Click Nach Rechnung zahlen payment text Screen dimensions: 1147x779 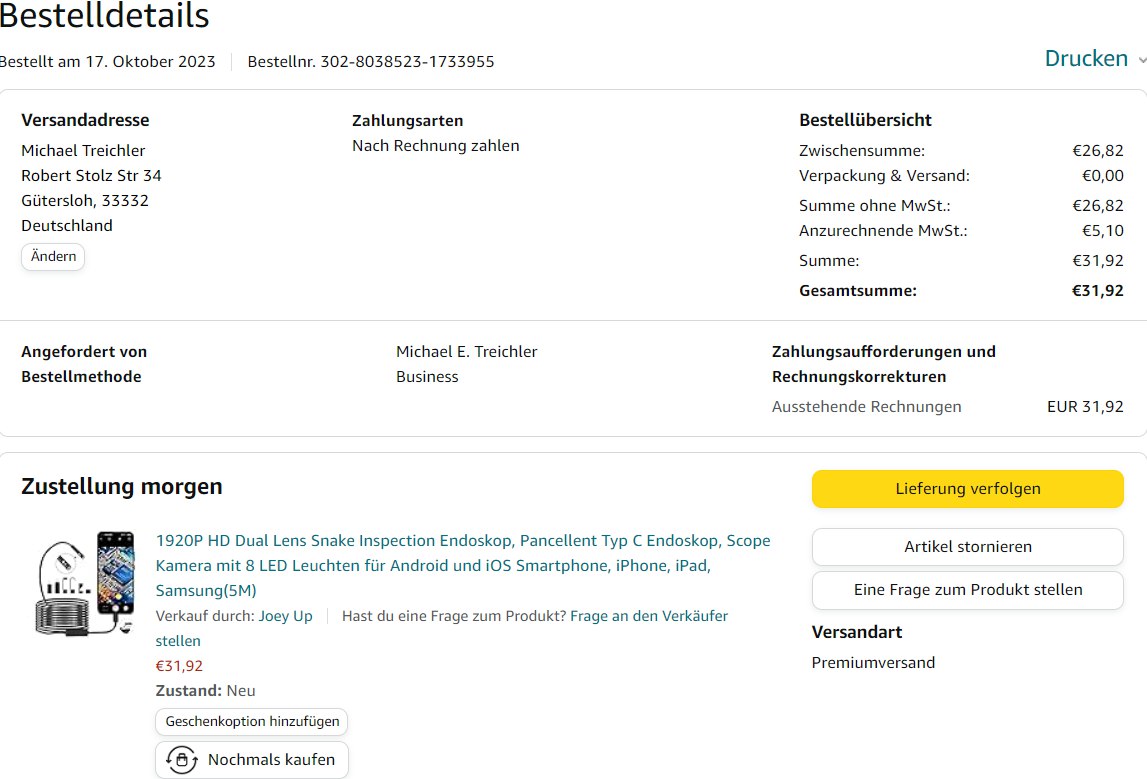(x=435, y=146)
